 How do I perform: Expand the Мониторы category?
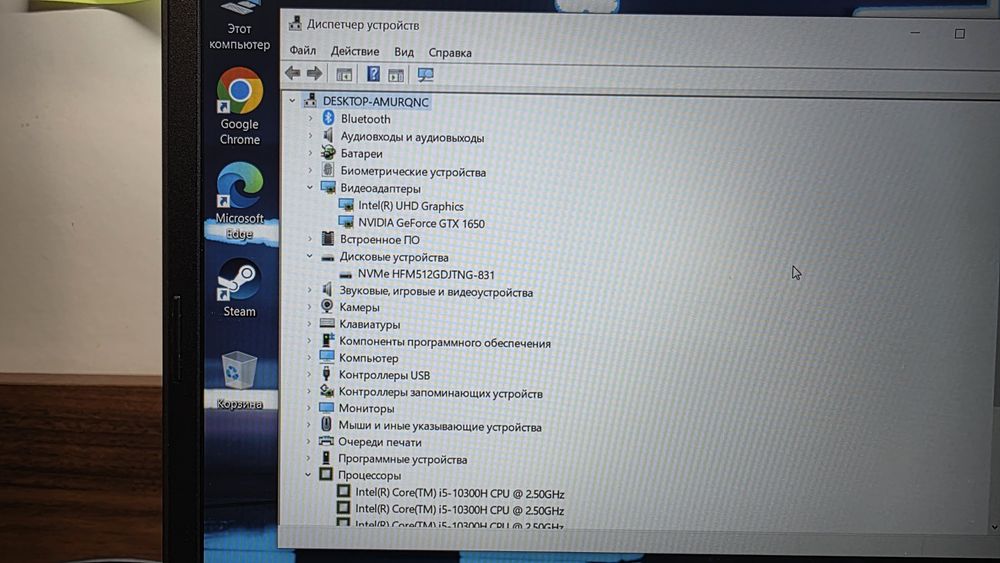(x=309, y=407)
